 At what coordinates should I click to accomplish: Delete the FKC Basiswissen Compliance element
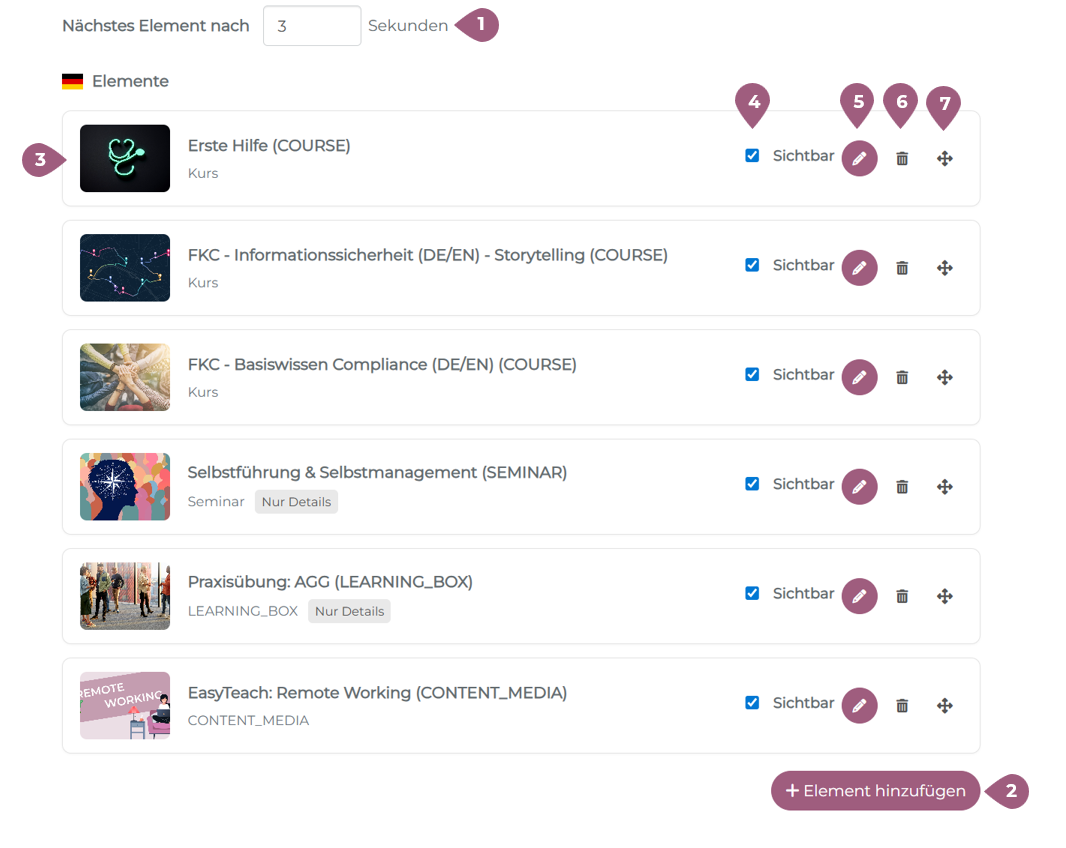pyautogui.click(x=902, y=377)
